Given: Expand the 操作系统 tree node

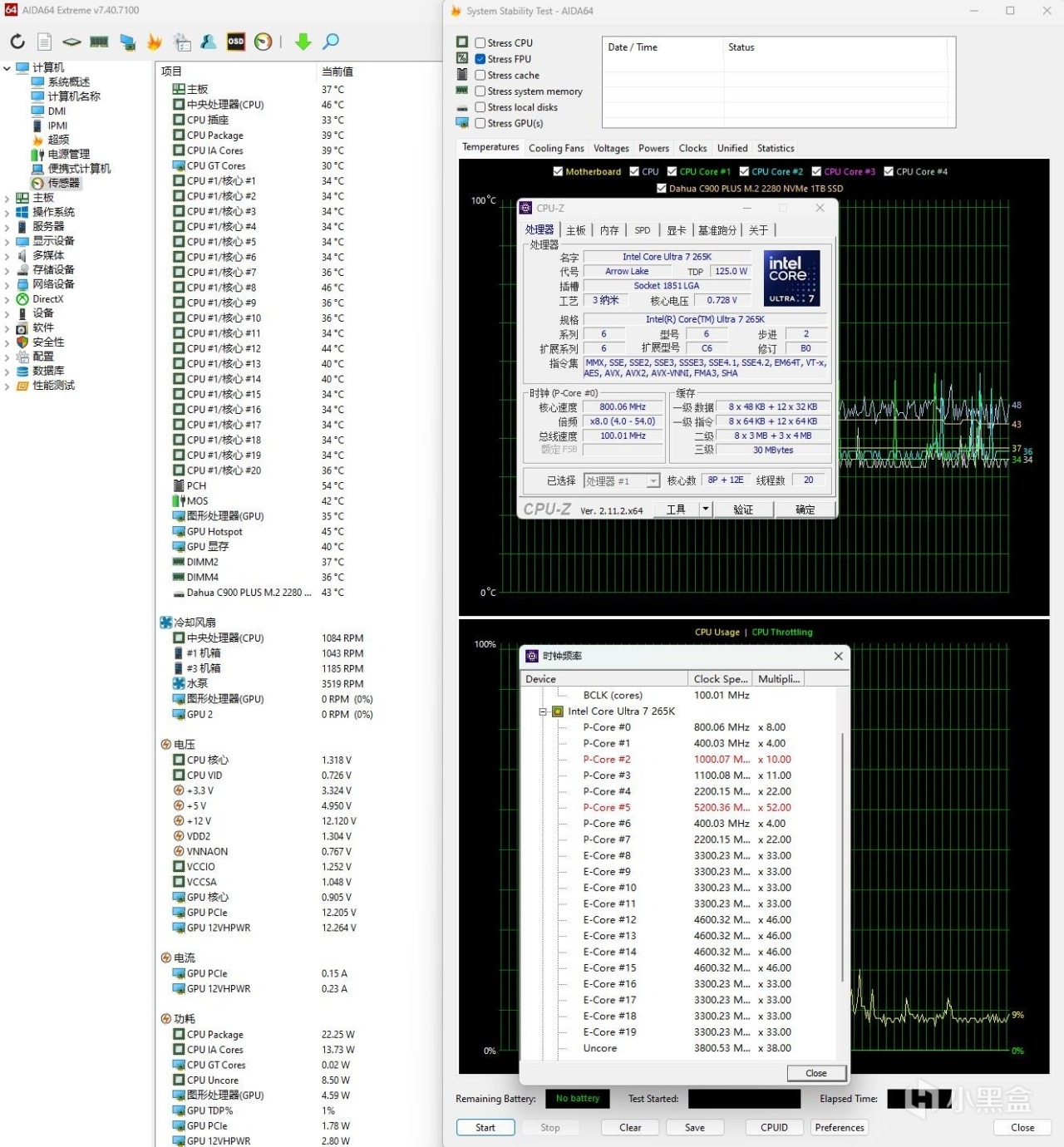Looking at the screenshot, I should click(x=7, y=213).
